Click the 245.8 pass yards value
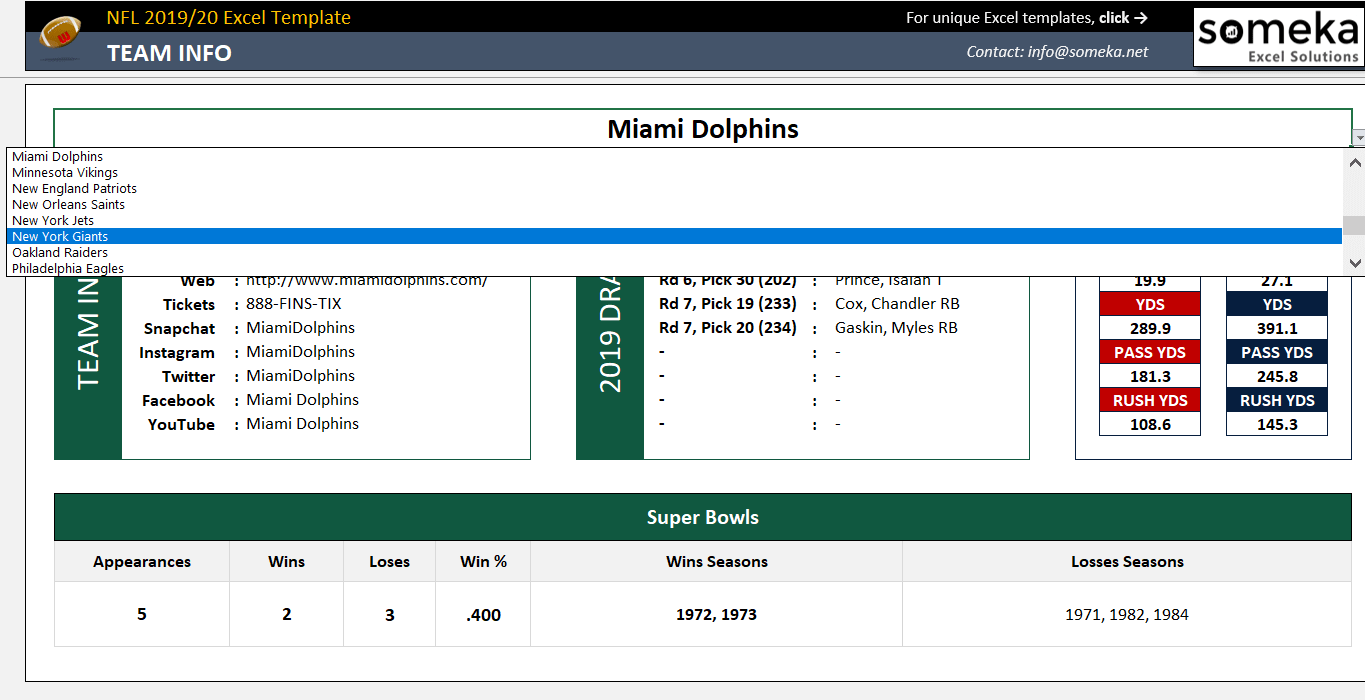The image size is (1365, 700). (1277, 377)
